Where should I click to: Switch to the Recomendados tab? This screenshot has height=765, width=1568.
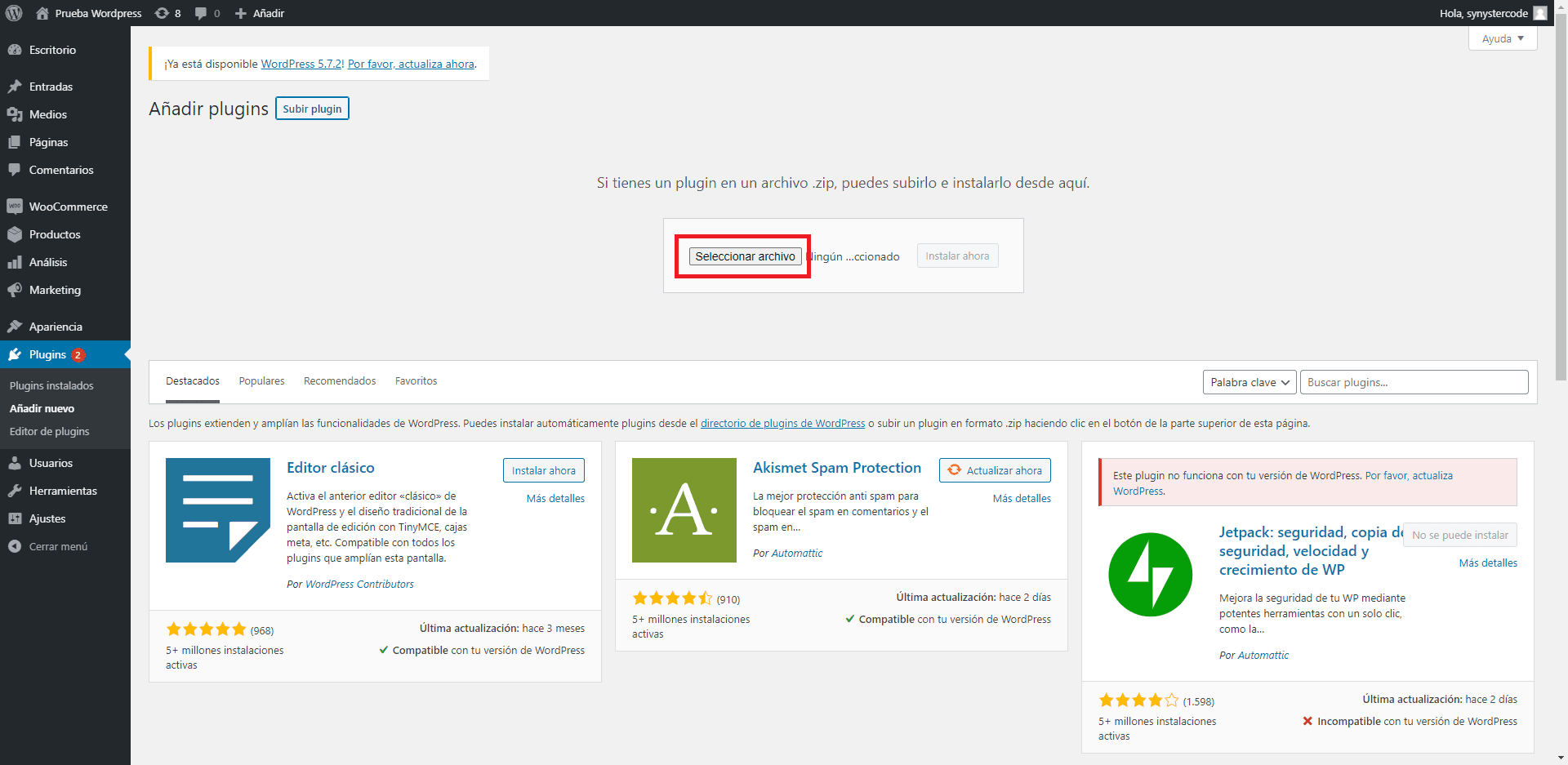340,381
